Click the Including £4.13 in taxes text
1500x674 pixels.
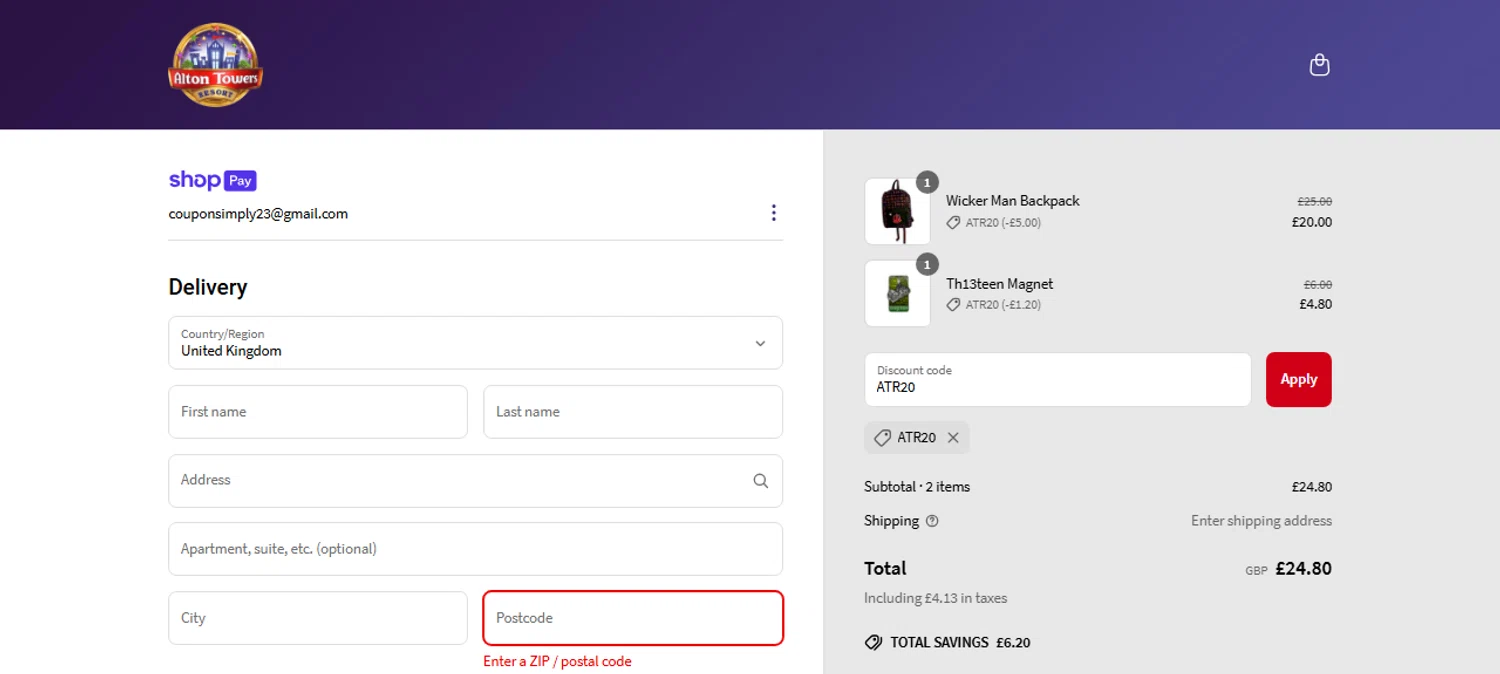pyautogui.click(x=936, y=599)
